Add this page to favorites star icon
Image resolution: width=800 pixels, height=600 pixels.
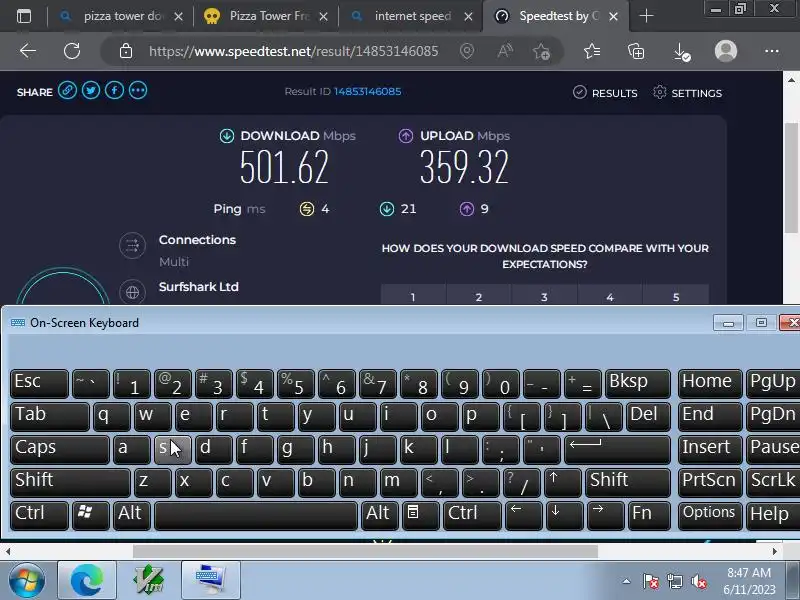542,51
